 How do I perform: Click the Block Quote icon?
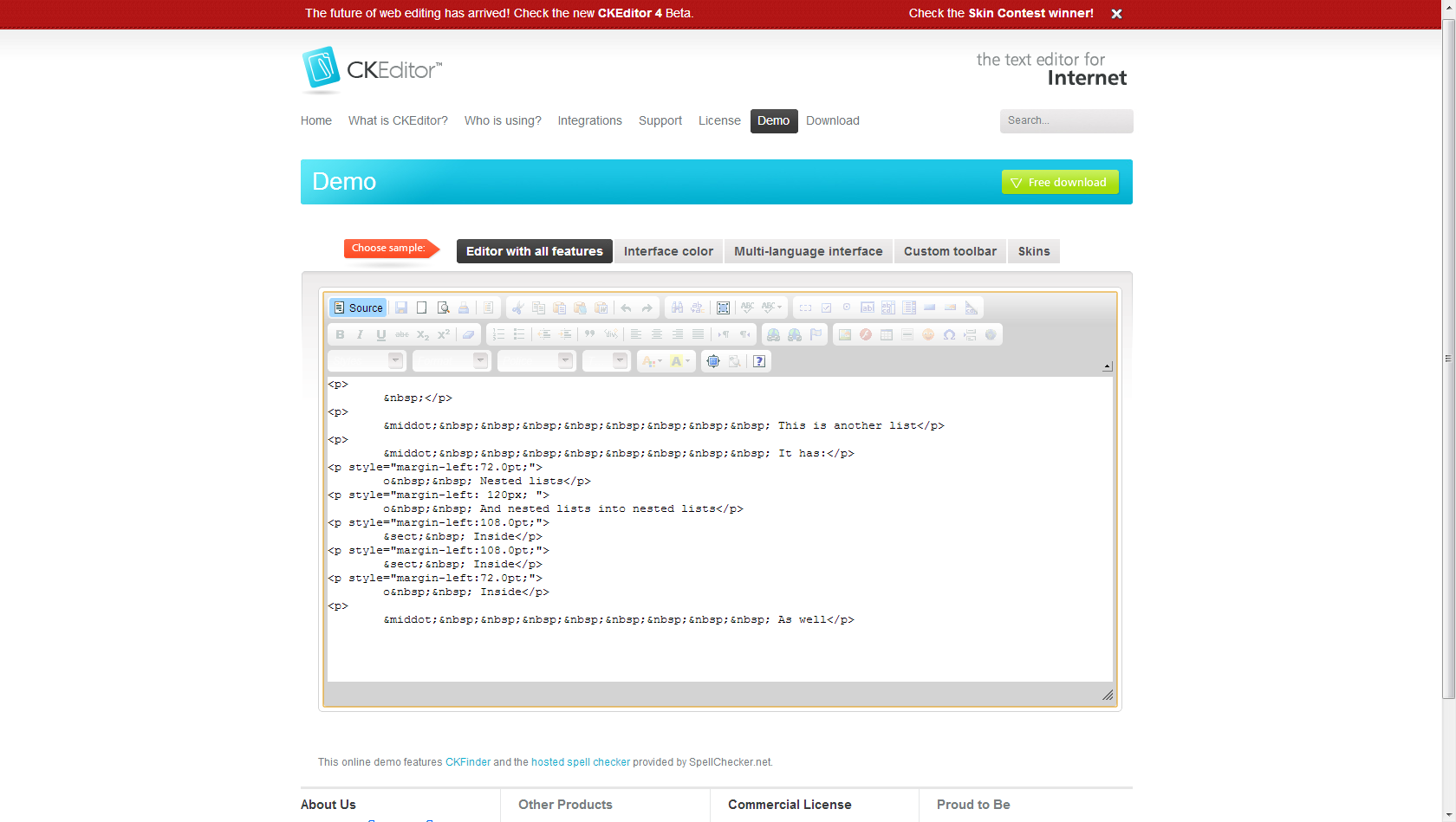click(x=590, y=334)
